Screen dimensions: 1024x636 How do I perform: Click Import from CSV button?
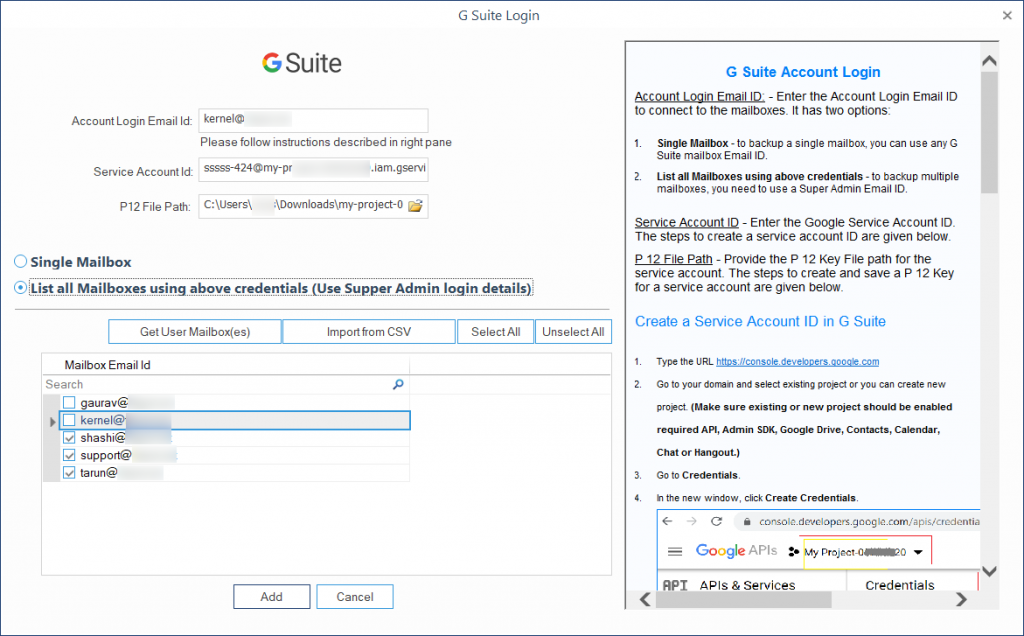(x=368, y=332)
